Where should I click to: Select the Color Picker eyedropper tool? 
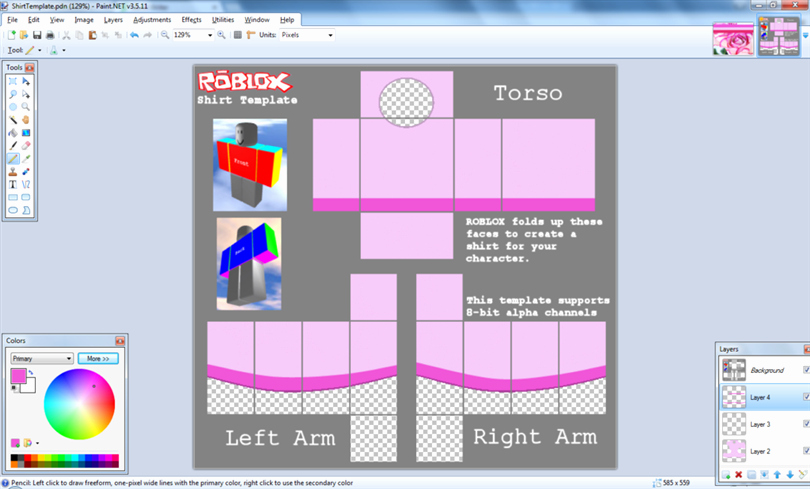(26, 159)
